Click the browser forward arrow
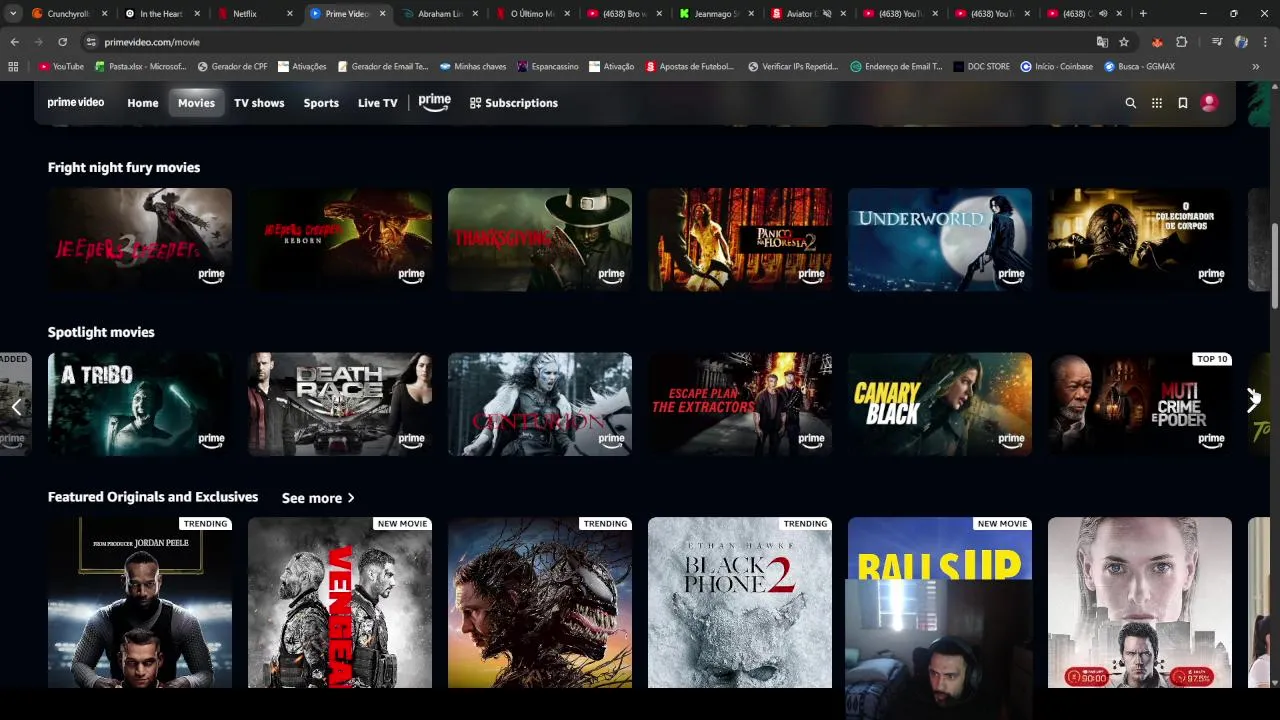1280x720 pixels. 38,42
